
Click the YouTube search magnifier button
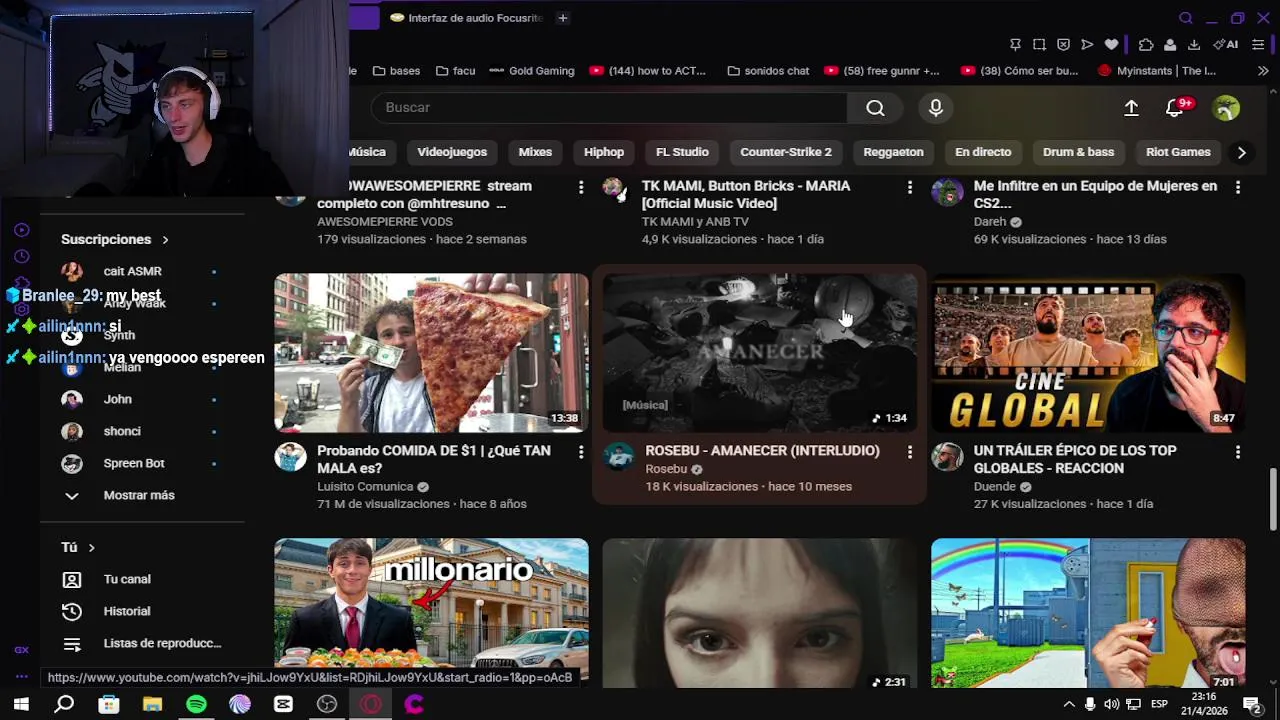tap(875, 108)
